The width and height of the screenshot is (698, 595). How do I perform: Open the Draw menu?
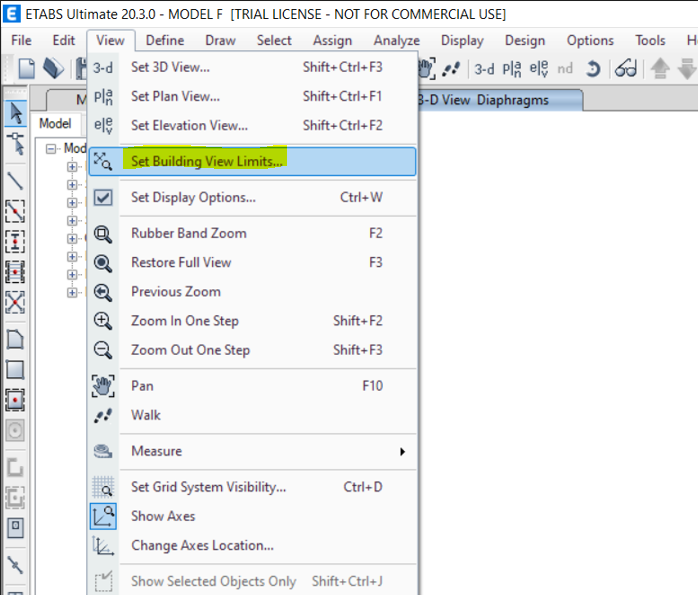pyautogui.click(x=220, y=40)
